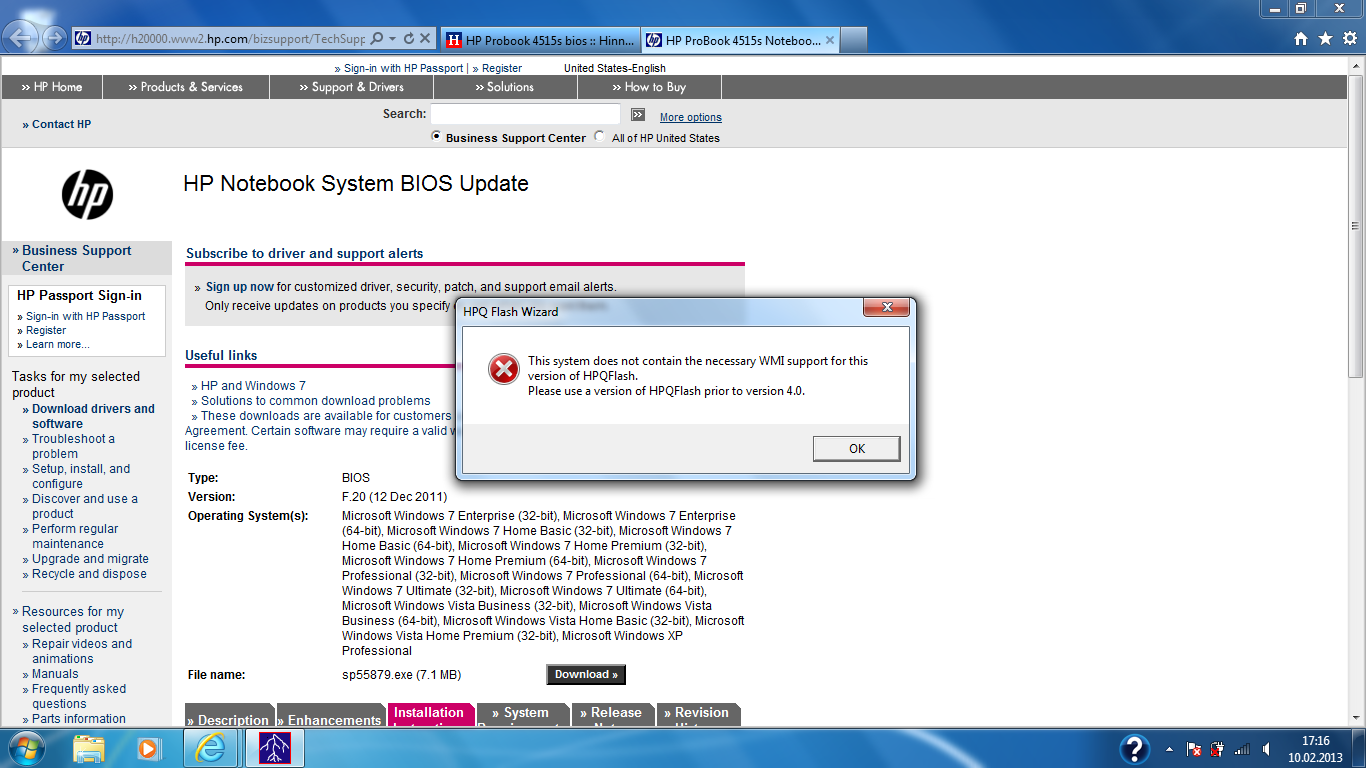Click Upgrade and migrate sidebar link
This screenshot has width=1366, height=768.
90,559
